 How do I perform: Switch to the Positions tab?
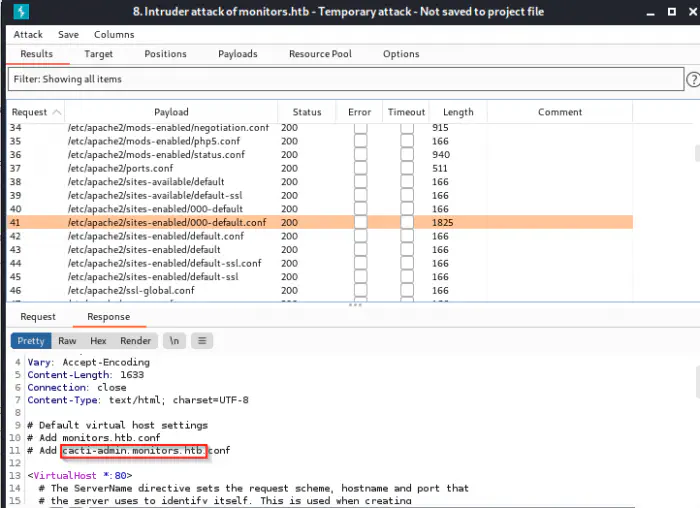click(x=165, y=54)
